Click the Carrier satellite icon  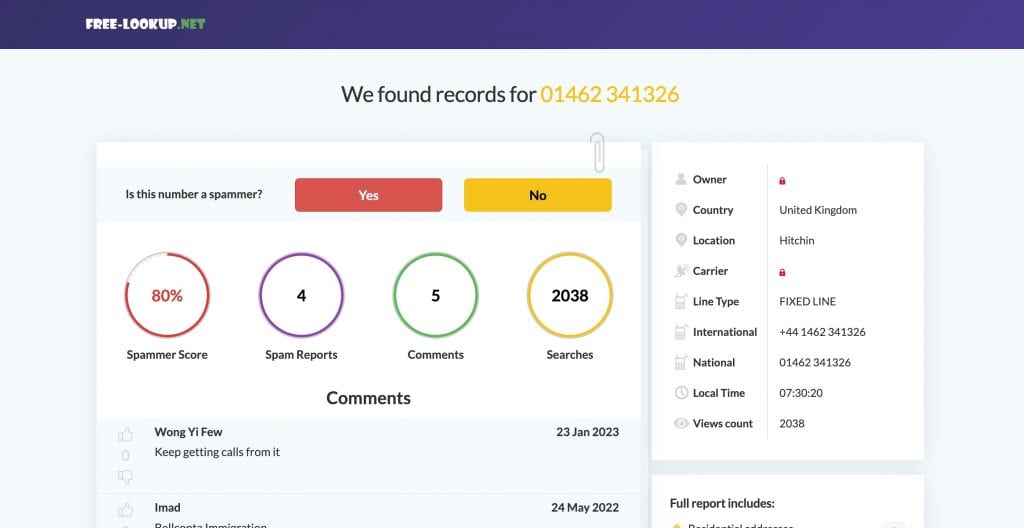681,271
